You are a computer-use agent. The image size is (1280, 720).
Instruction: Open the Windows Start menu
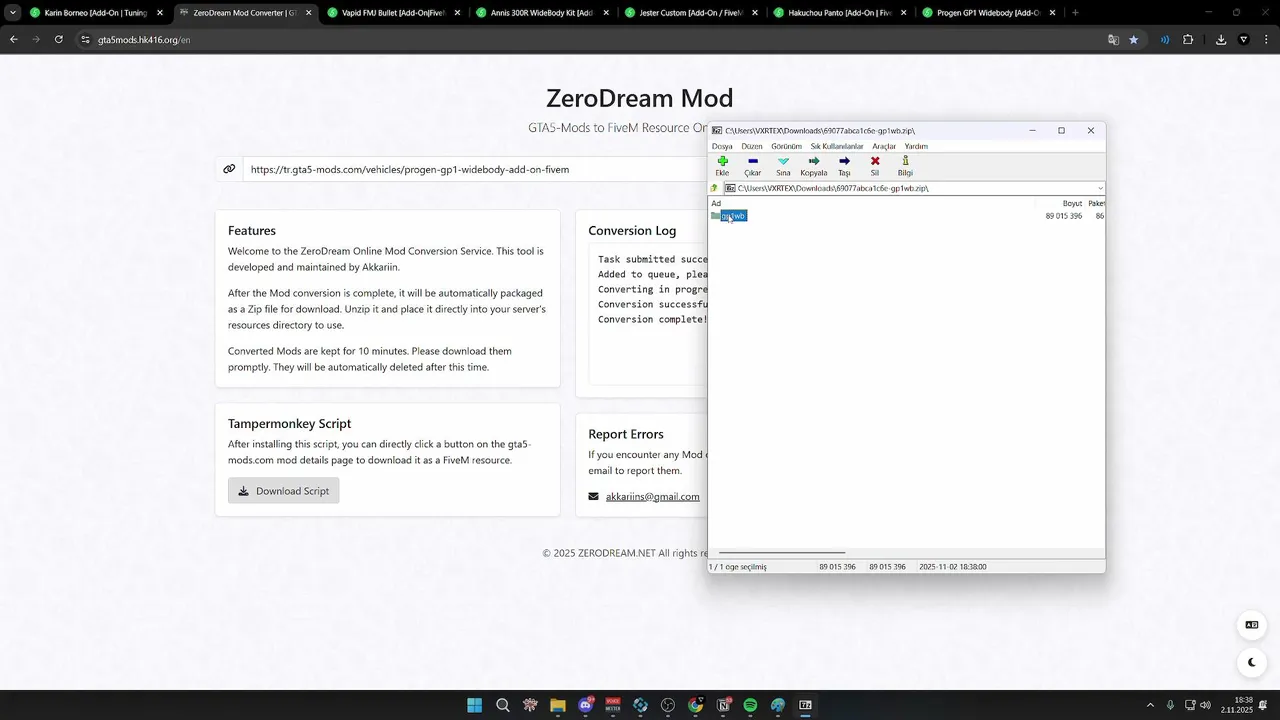[x=475, y=705]
